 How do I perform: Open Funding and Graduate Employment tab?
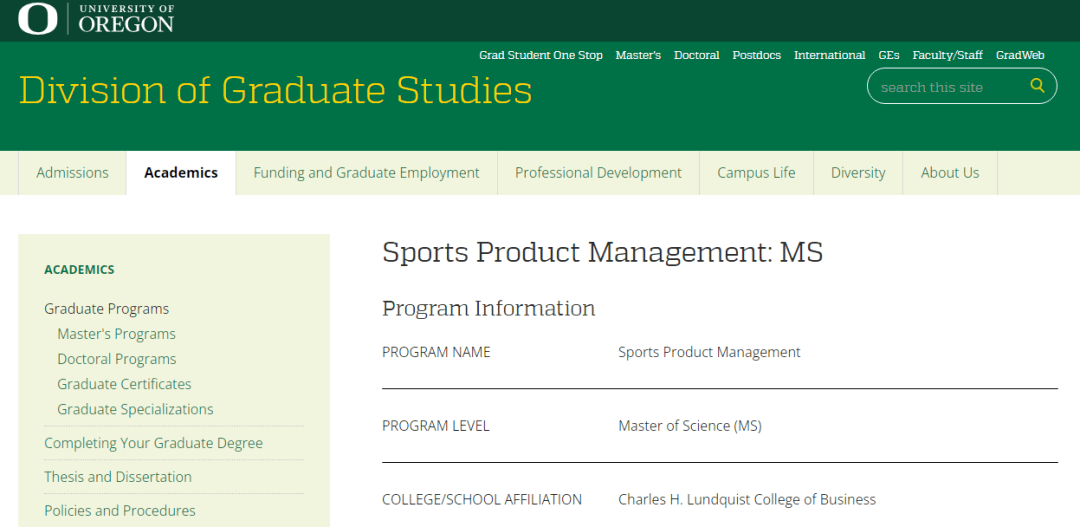click(x=366, y=173)
